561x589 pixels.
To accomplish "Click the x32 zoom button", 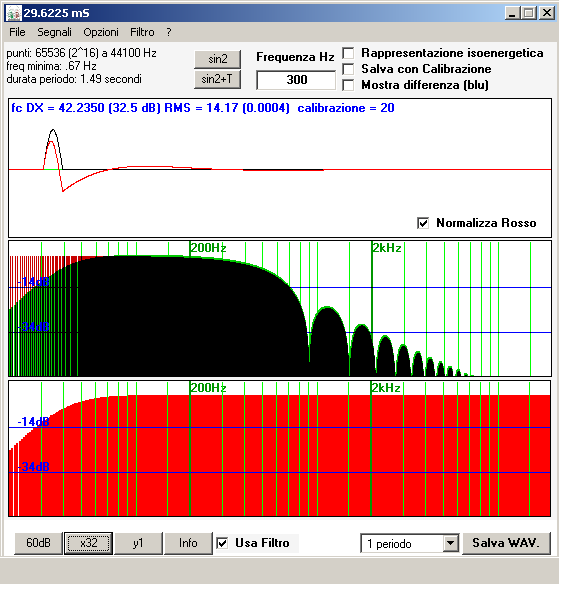I will pyautogui.click(x=88, y=543).
